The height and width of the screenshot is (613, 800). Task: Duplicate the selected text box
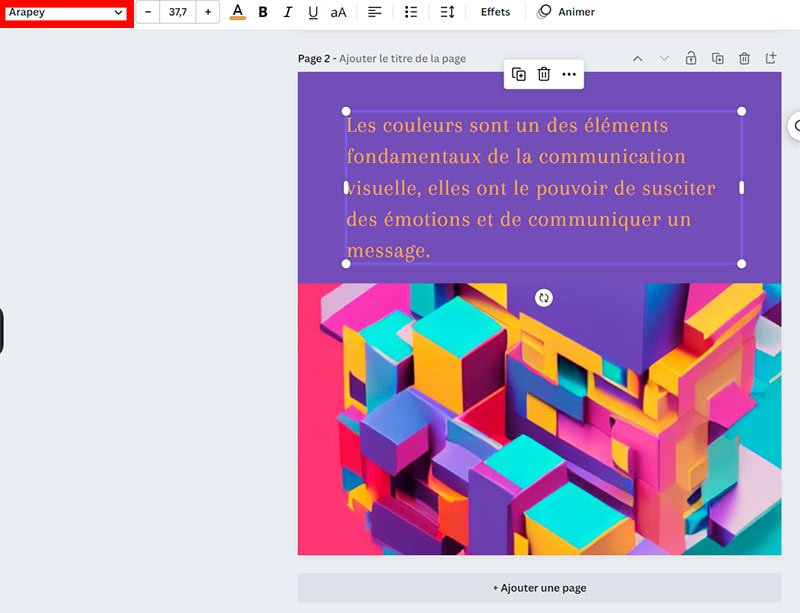click(x=518, y=74)
